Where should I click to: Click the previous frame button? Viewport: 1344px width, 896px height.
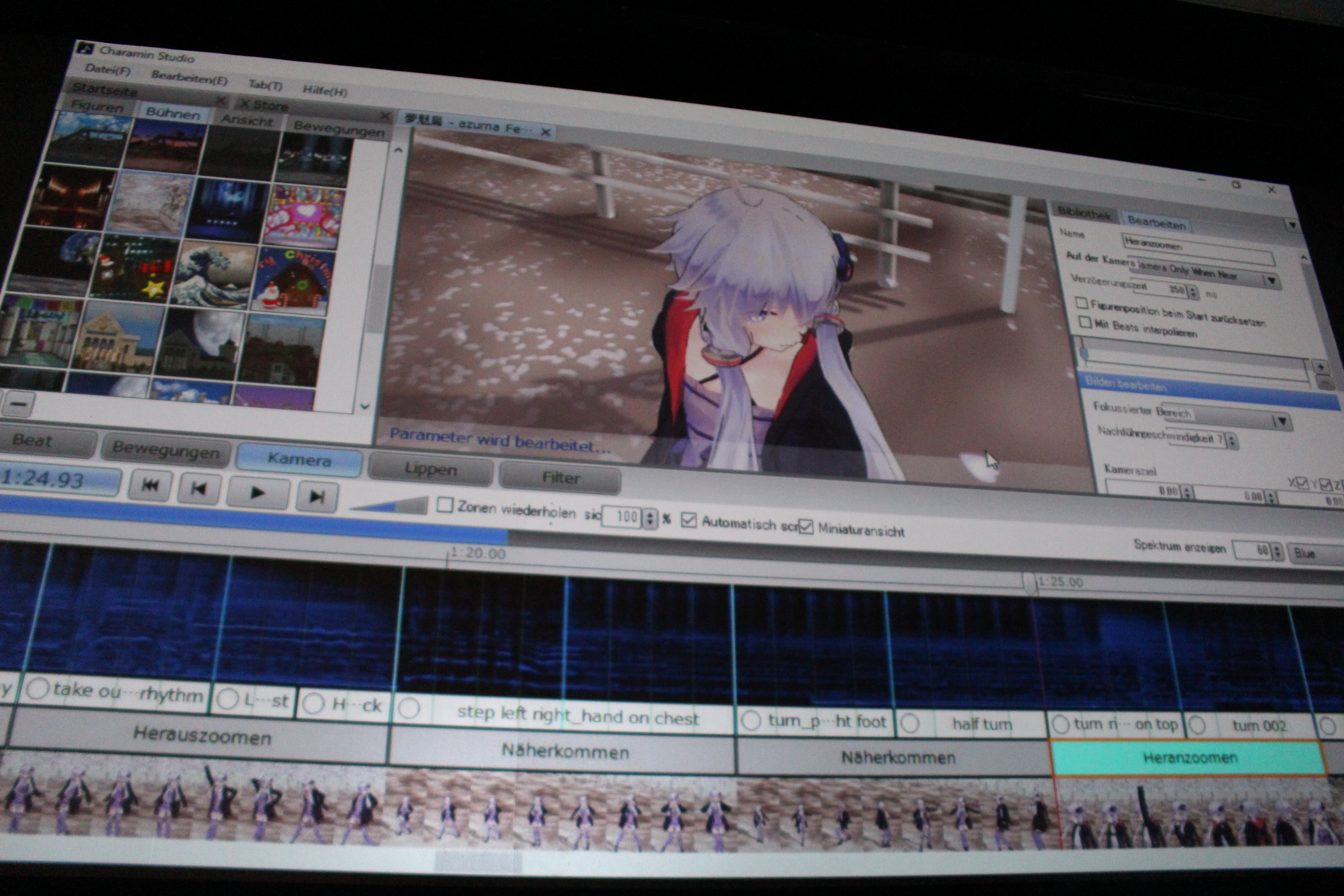tap(198, 489)
